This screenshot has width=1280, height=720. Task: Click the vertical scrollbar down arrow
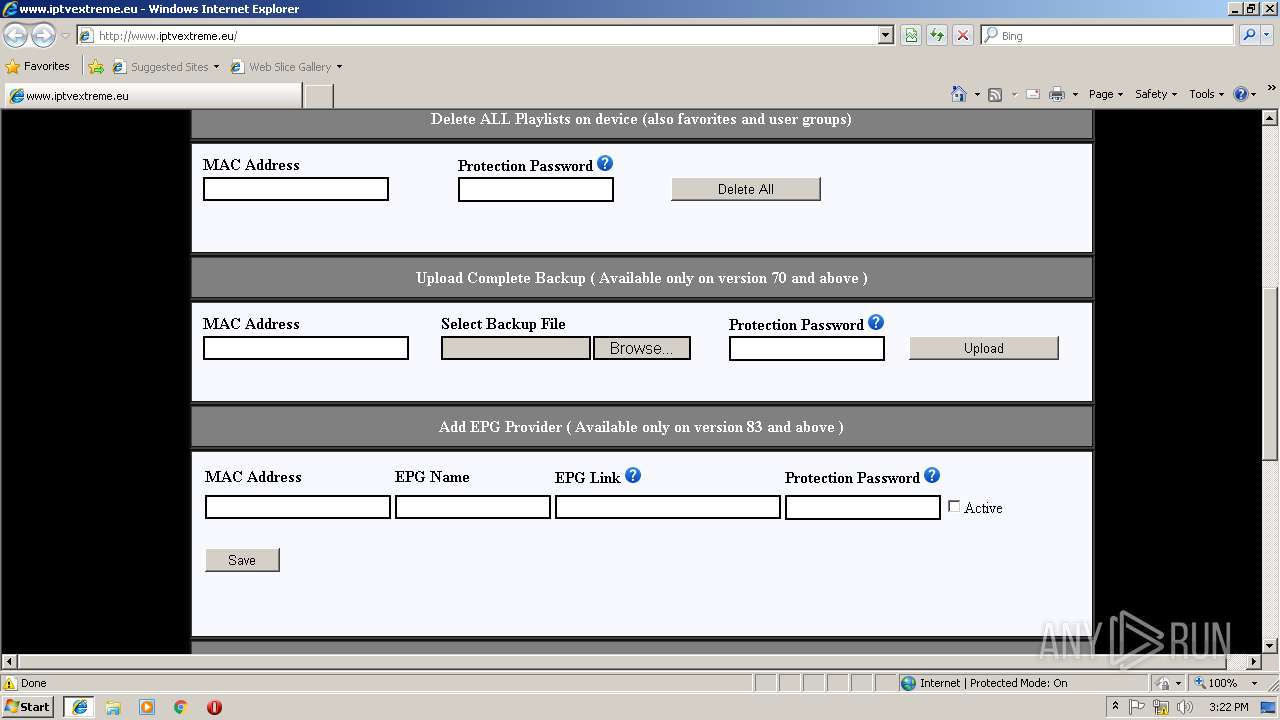tap(1270, 646)
